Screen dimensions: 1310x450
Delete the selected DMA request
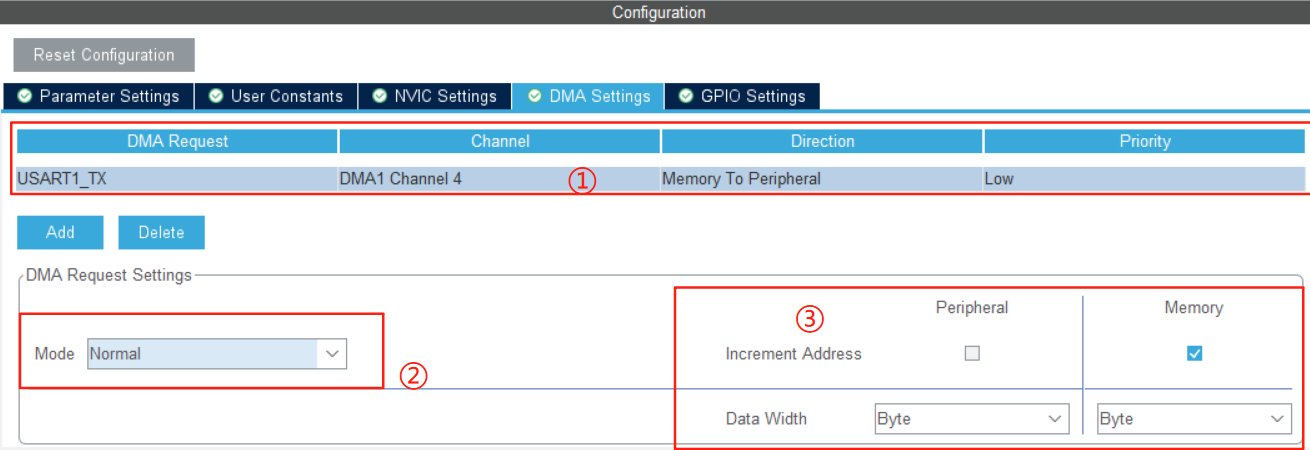[161, 232]
